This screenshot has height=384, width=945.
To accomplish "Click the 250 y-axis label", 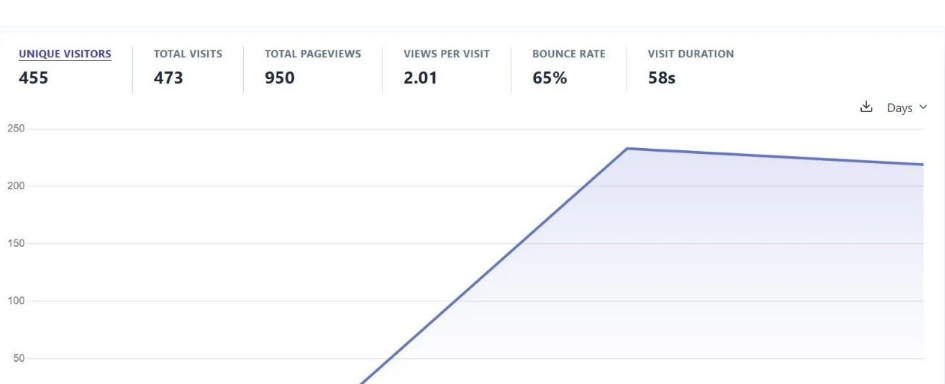I will [x=16, y=128].
